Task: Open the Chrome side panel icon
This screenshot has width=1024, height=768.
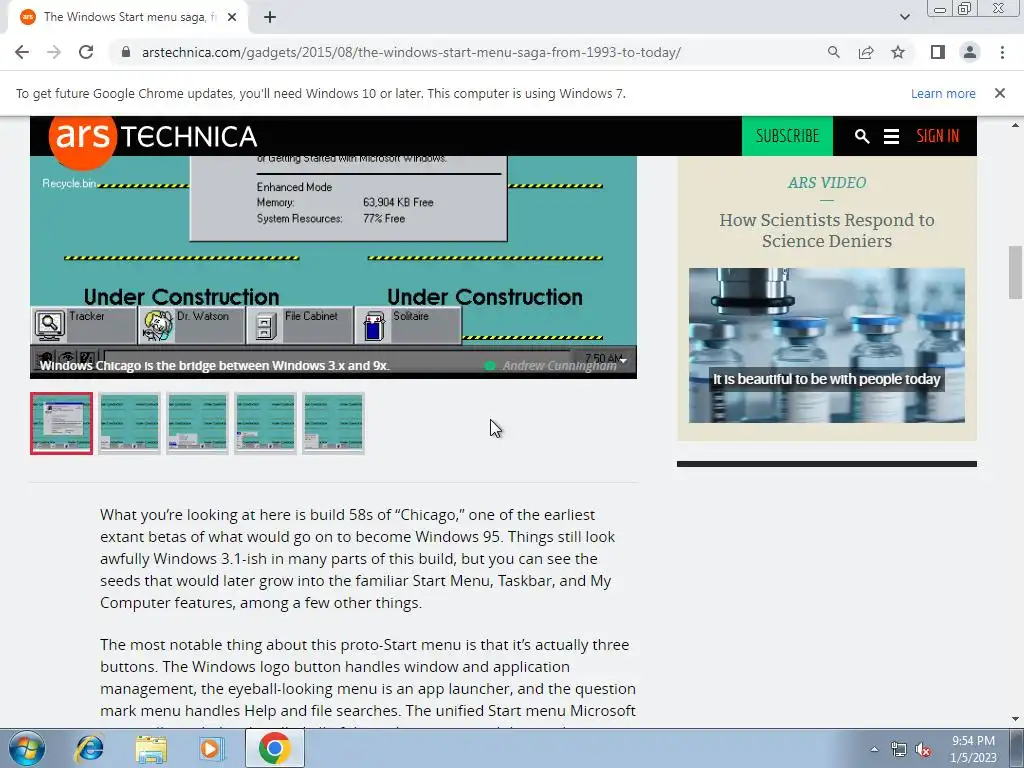Action: 938,52
